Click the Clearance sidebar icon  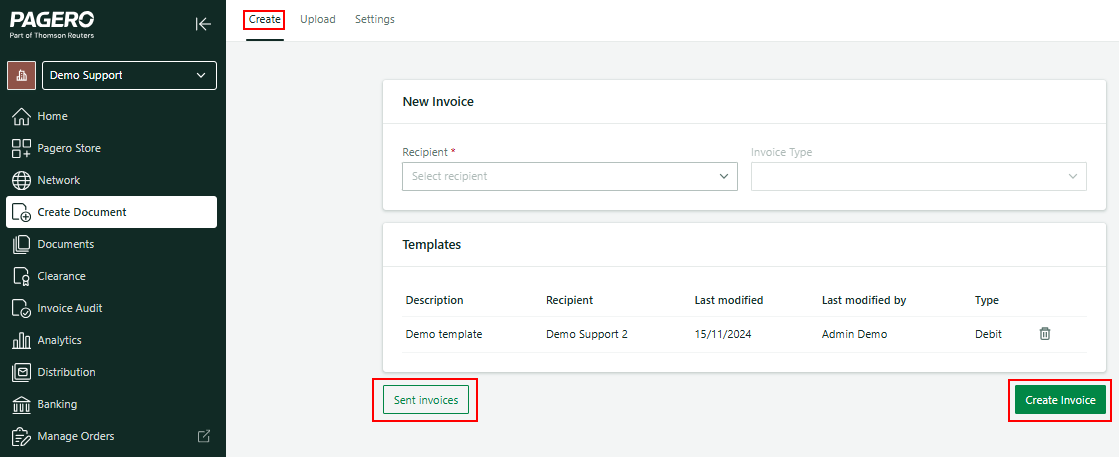(21, 276)
